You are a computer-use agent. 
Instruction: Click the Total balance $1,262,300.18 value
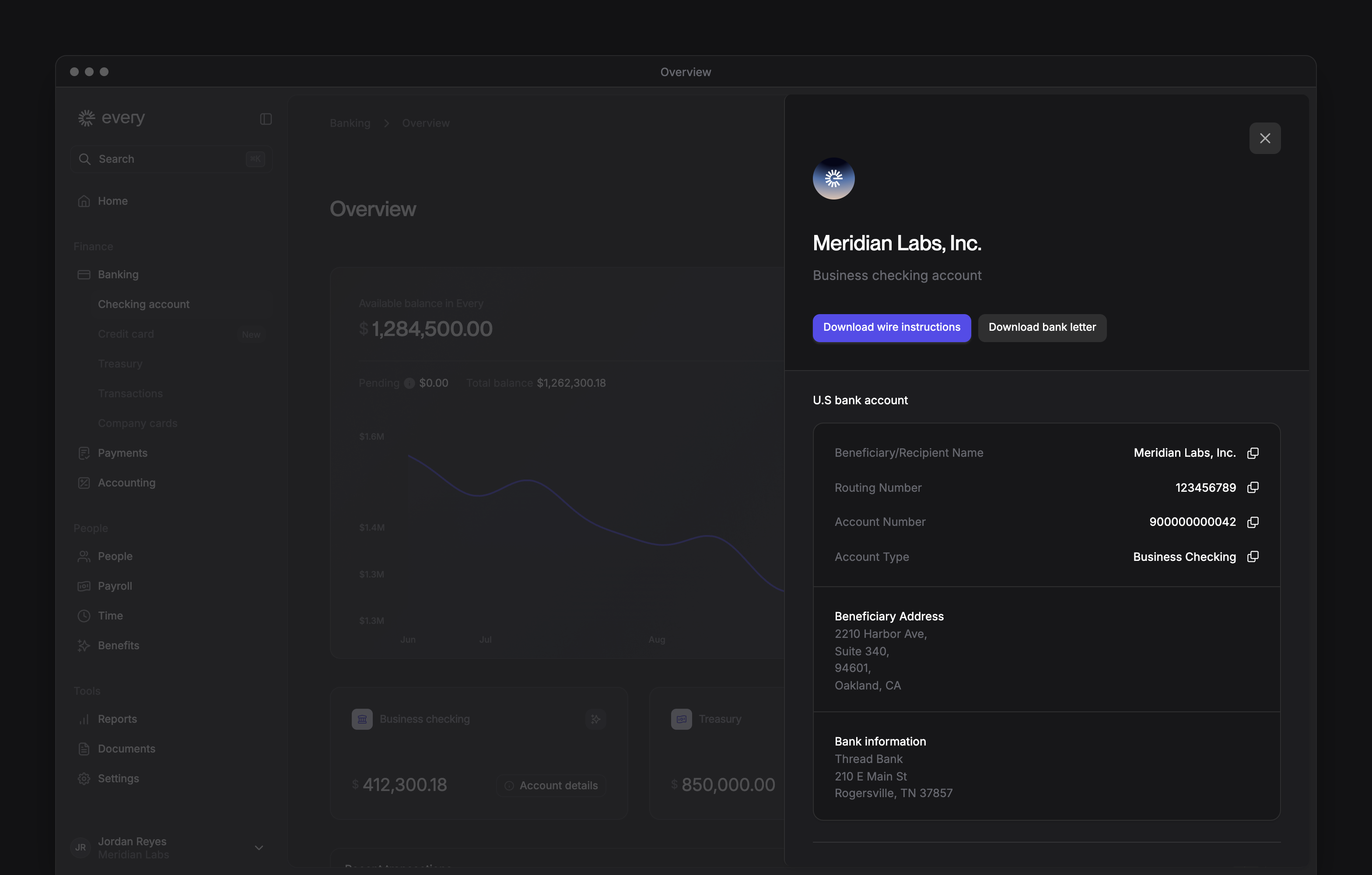click(571, 383)
